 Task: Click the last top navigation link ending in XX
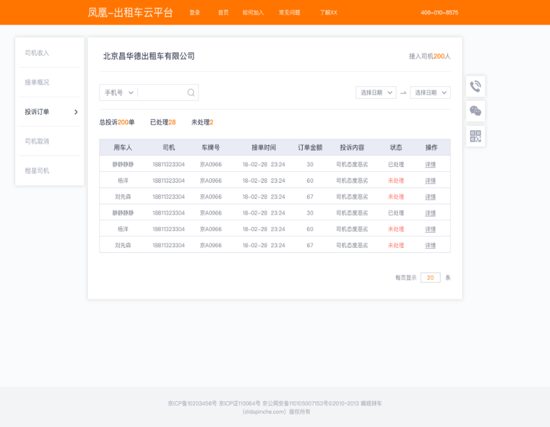click(x=328, y=13)
